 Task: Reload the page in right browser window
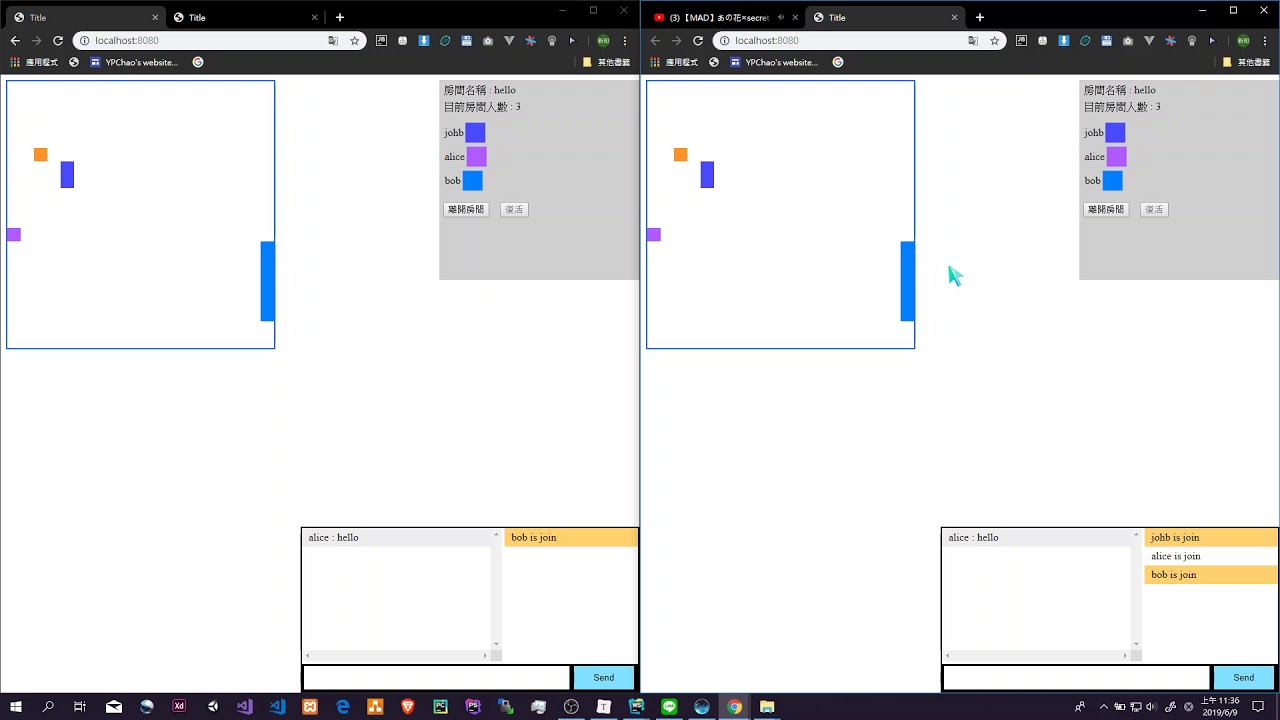(x=698, y=41)
